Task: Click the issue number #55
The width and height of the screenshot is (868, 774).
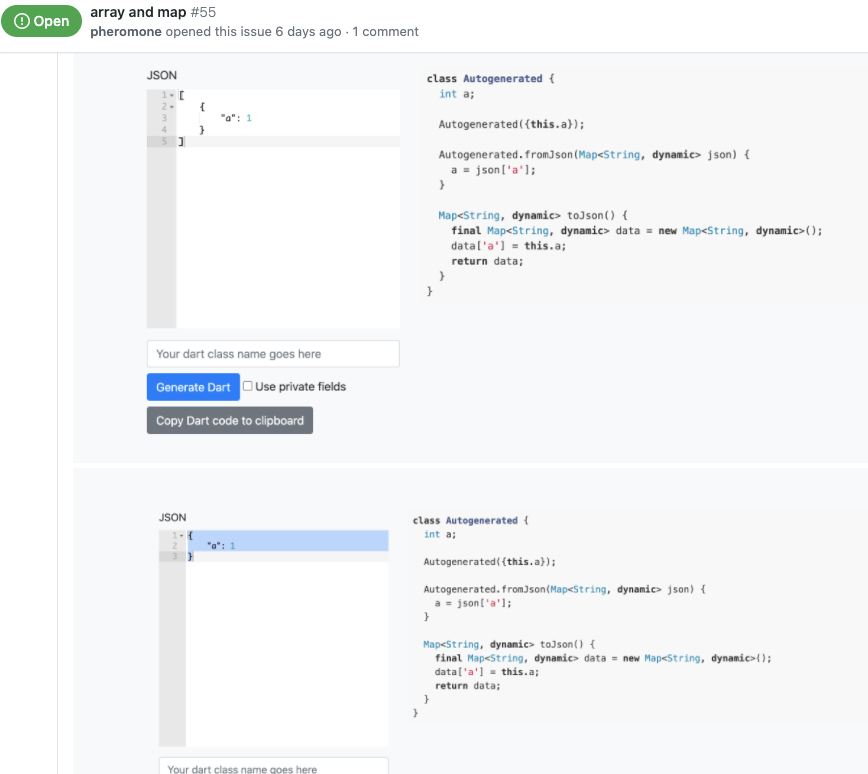Action: point(203,12)
